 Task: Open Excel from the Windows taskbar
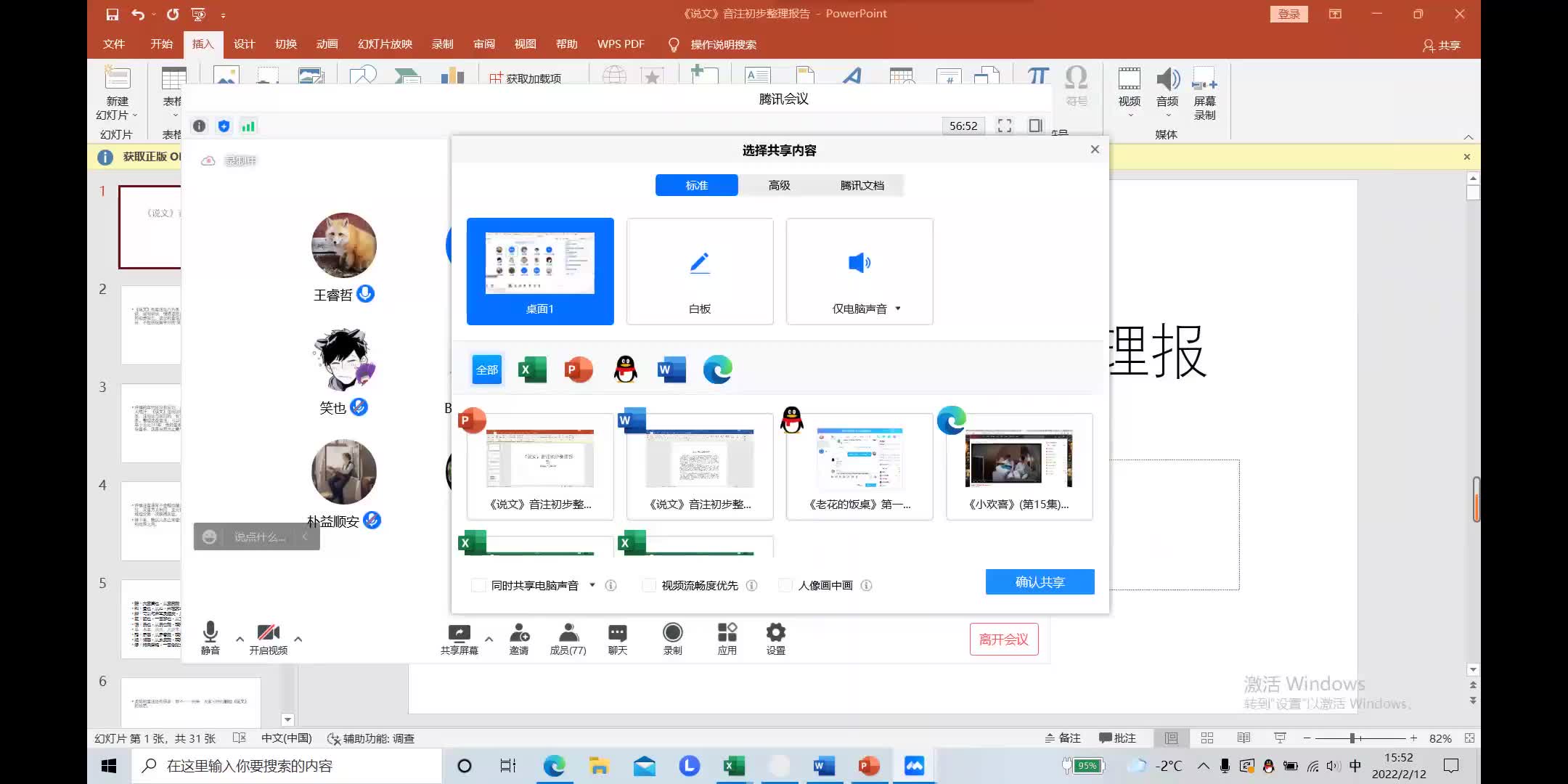pyautogui.click(x=734, y=766)
